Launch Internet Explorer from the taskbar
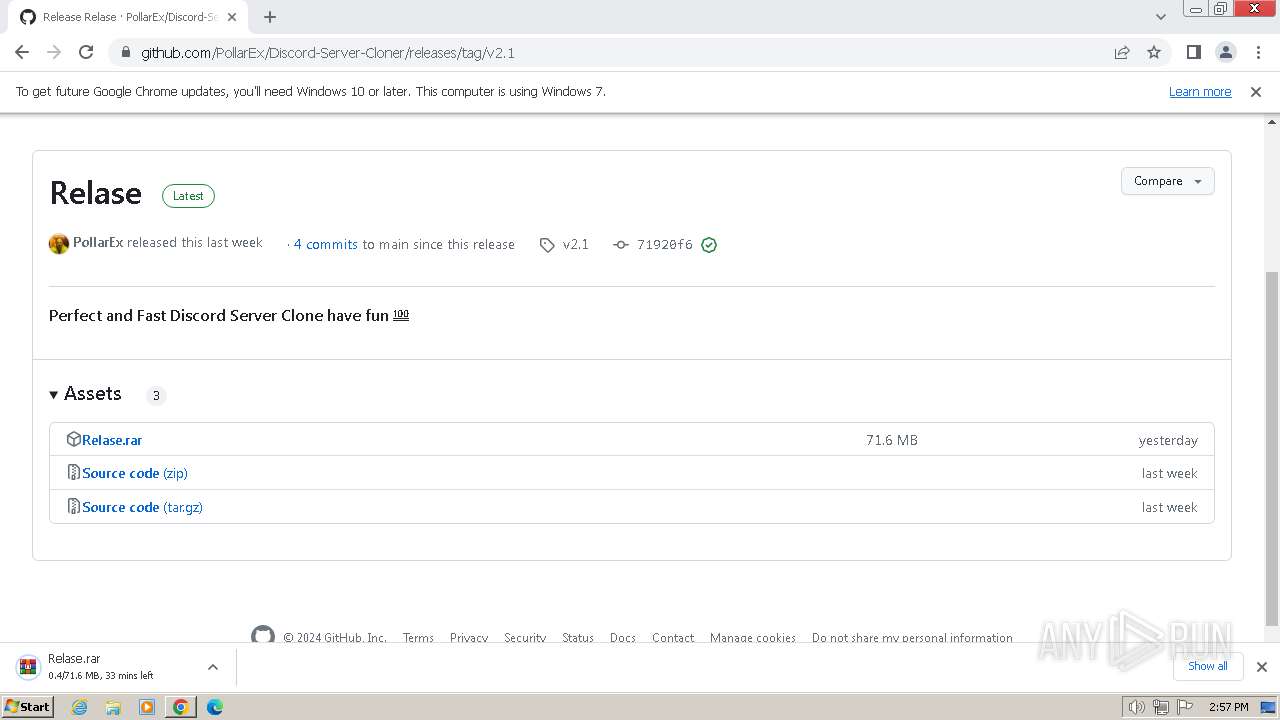 coord(79,707)
